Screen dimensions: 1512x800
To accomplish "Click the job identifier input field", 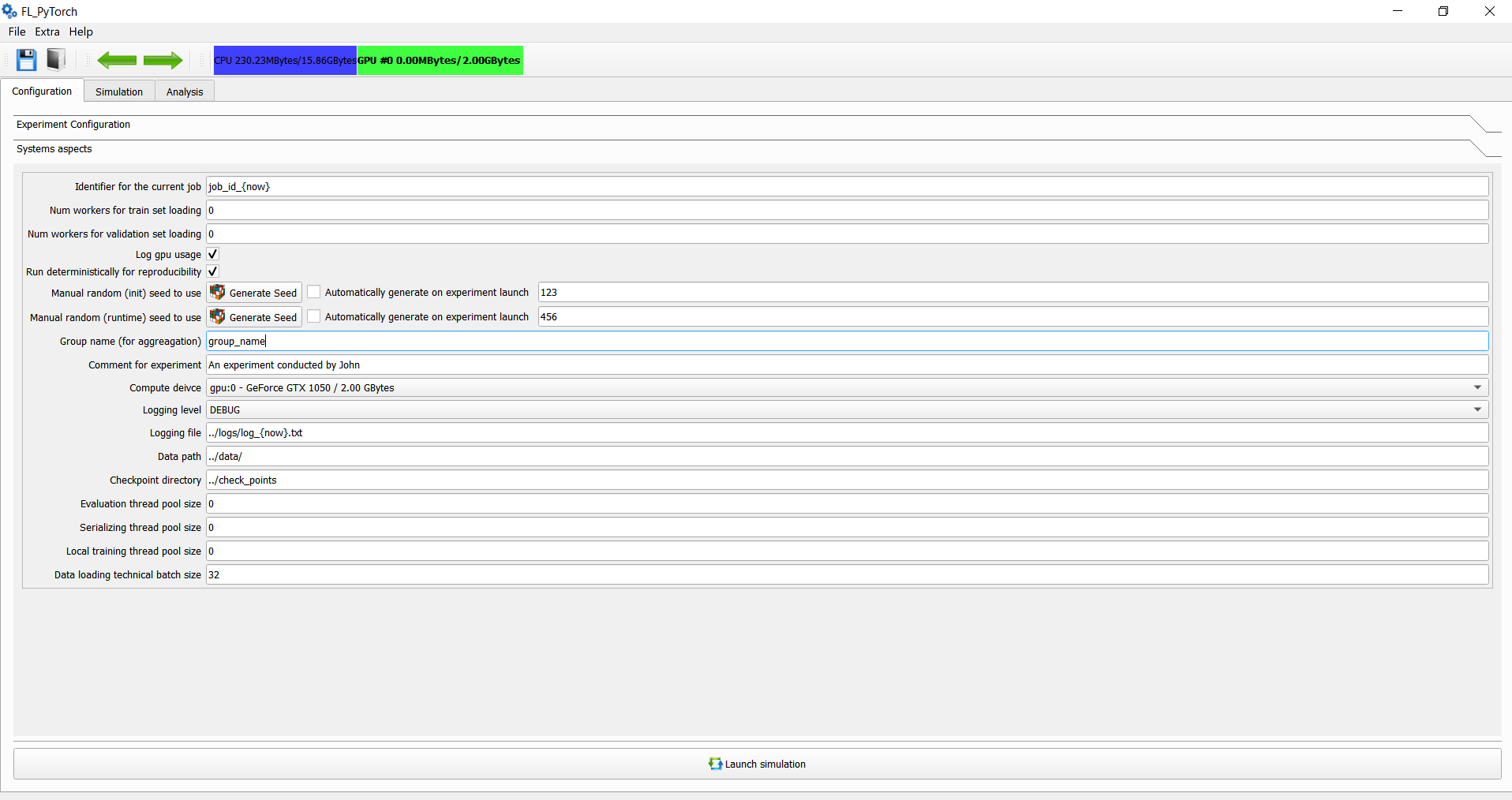I will [848, 186].
